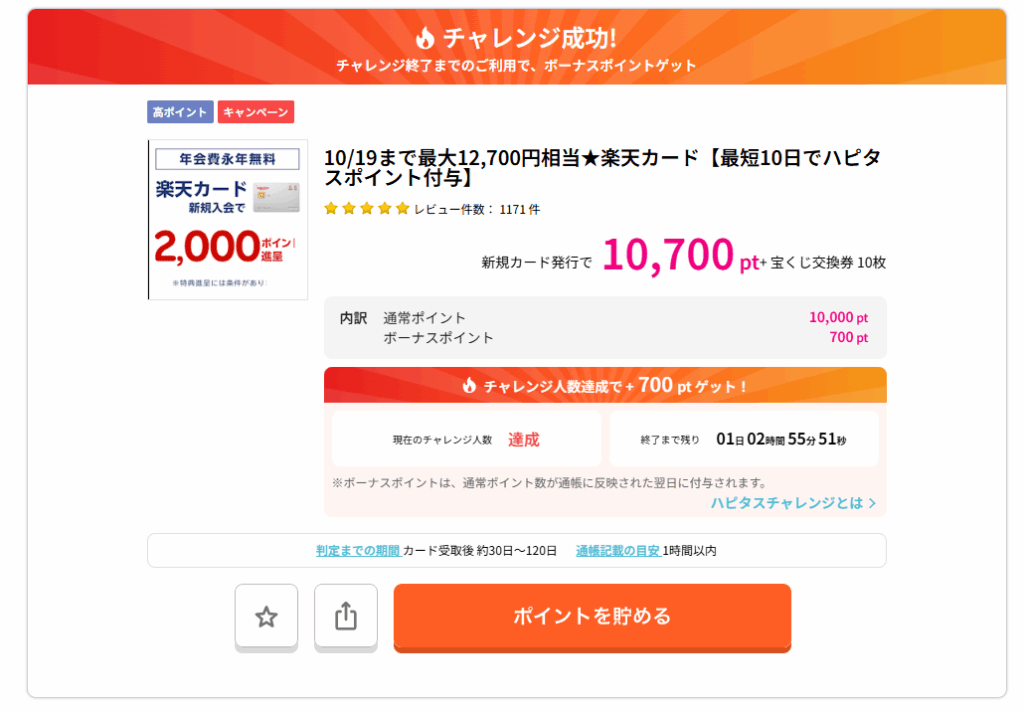
Task: Click the 10,700 pt points amount
Action: click(680, 256)
